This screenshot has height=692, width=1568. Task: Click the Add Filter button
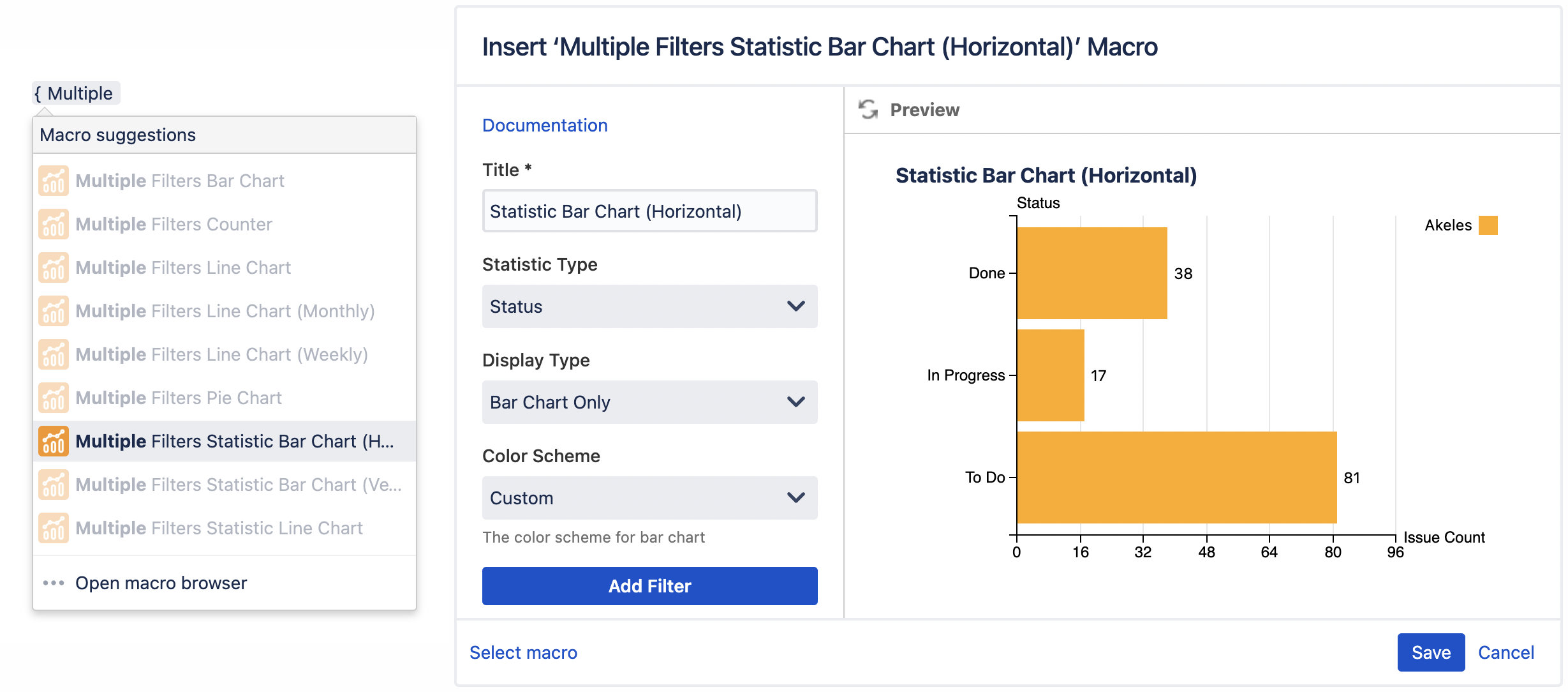point(649,585)
